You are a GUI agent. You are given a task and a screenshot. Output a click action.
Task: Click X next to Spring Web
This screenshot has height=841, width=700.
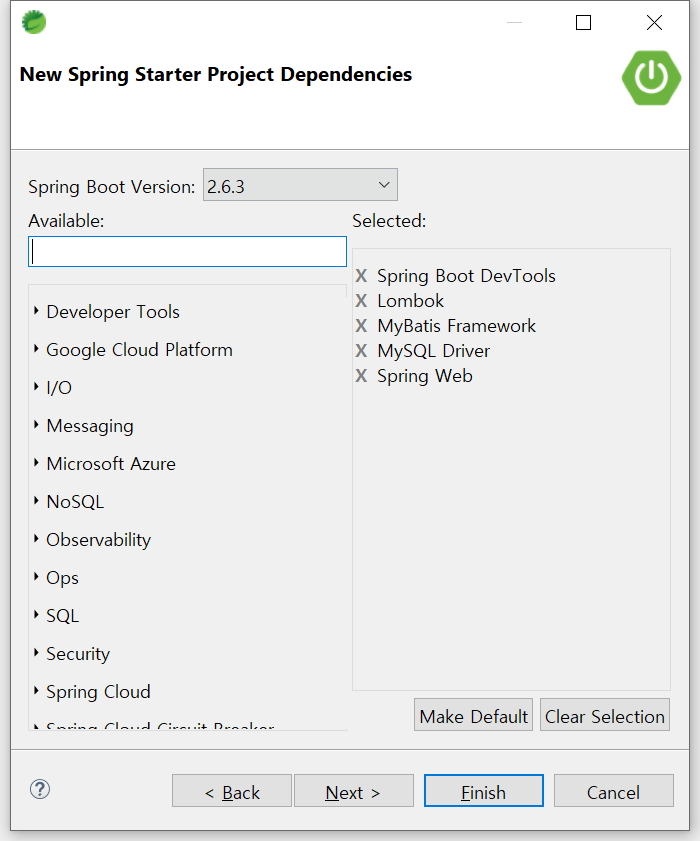point(361,376)
